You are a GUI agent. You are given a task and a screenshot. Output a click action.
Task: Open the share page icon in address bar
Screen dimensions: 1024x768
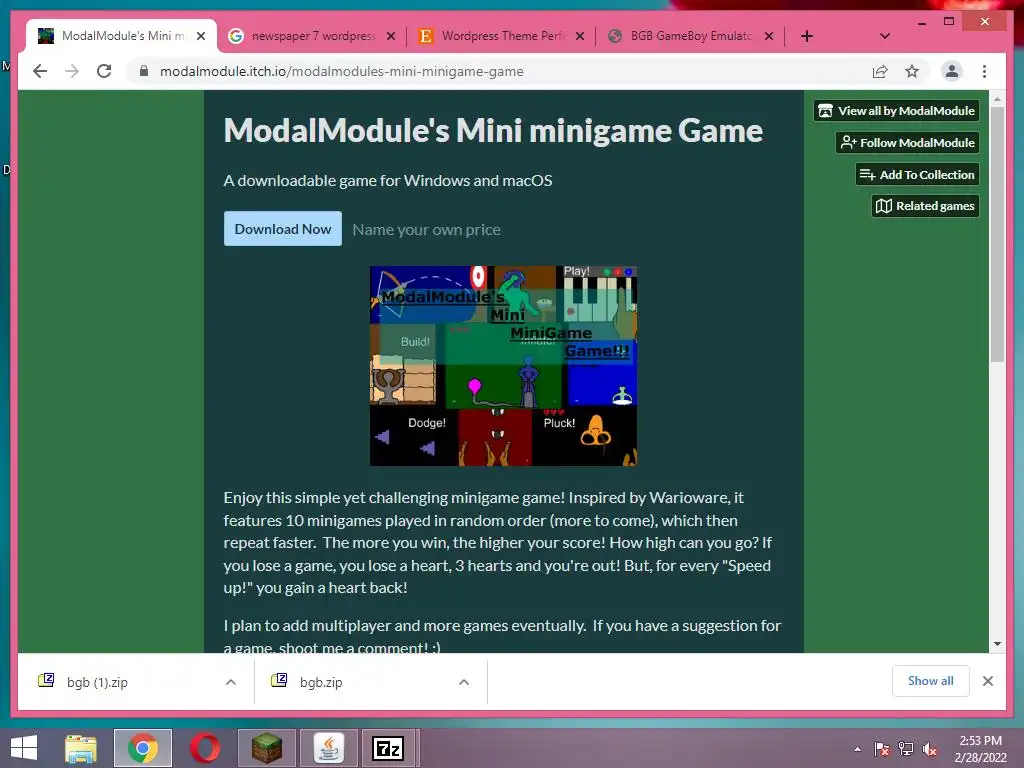880,71
